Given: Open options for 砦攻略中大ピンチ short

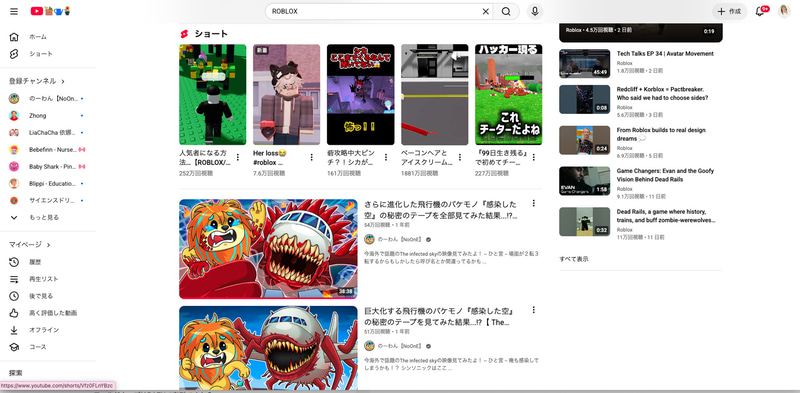Looking at the screenshot, I should (386, 157).
